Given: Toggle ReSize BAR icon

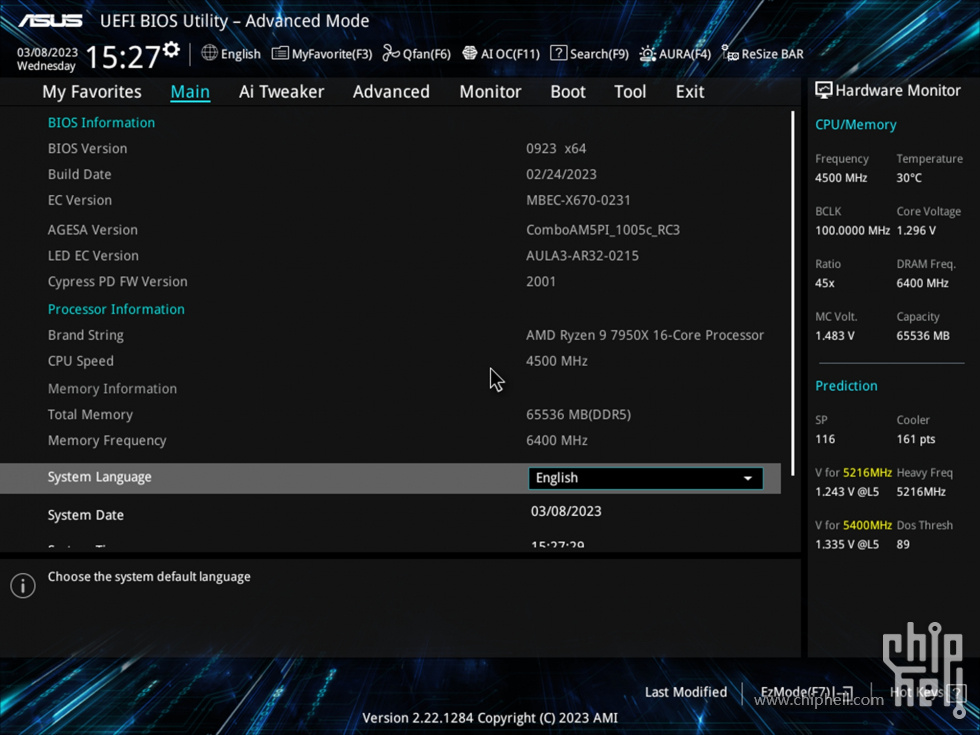Looking at the screenshot, I should (730, 53).
